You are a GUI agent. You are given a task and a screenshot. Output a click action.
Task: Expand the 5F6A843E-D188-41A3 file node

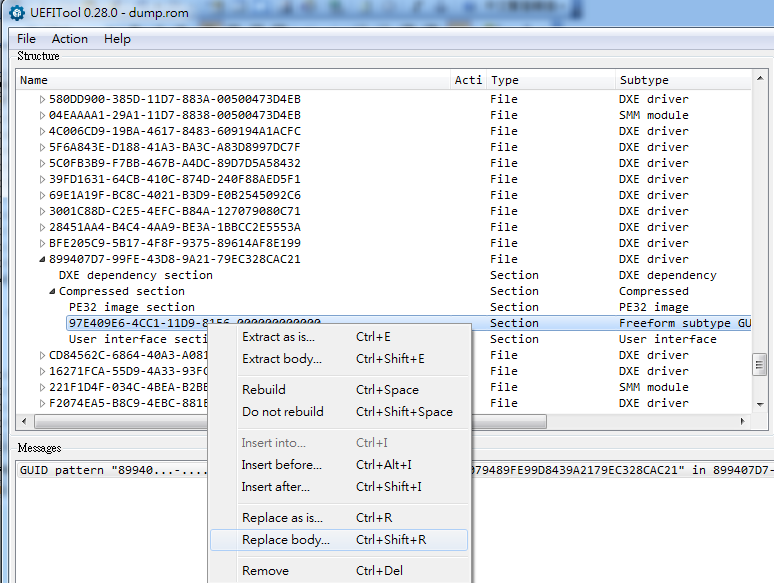click(x=42, y=147)
